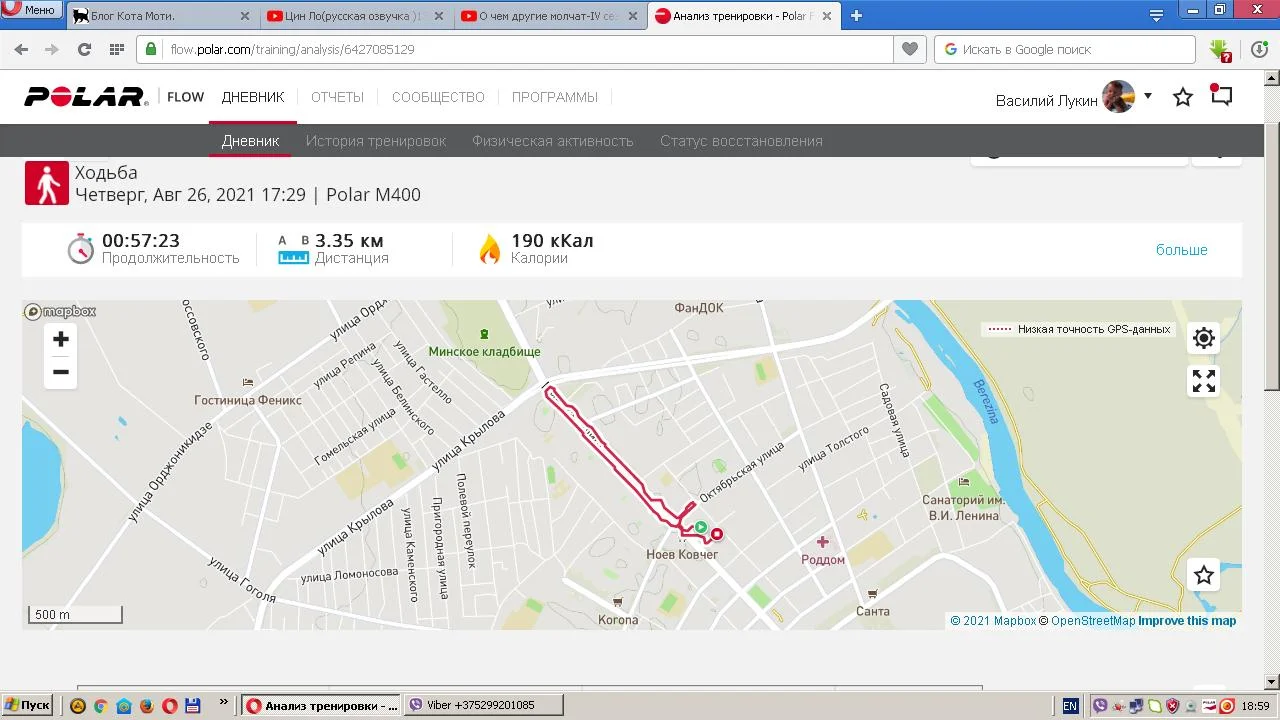Viewport: 1280px width, 720px height.
Task: Click the star button on the map
Action: [1204, 575]
